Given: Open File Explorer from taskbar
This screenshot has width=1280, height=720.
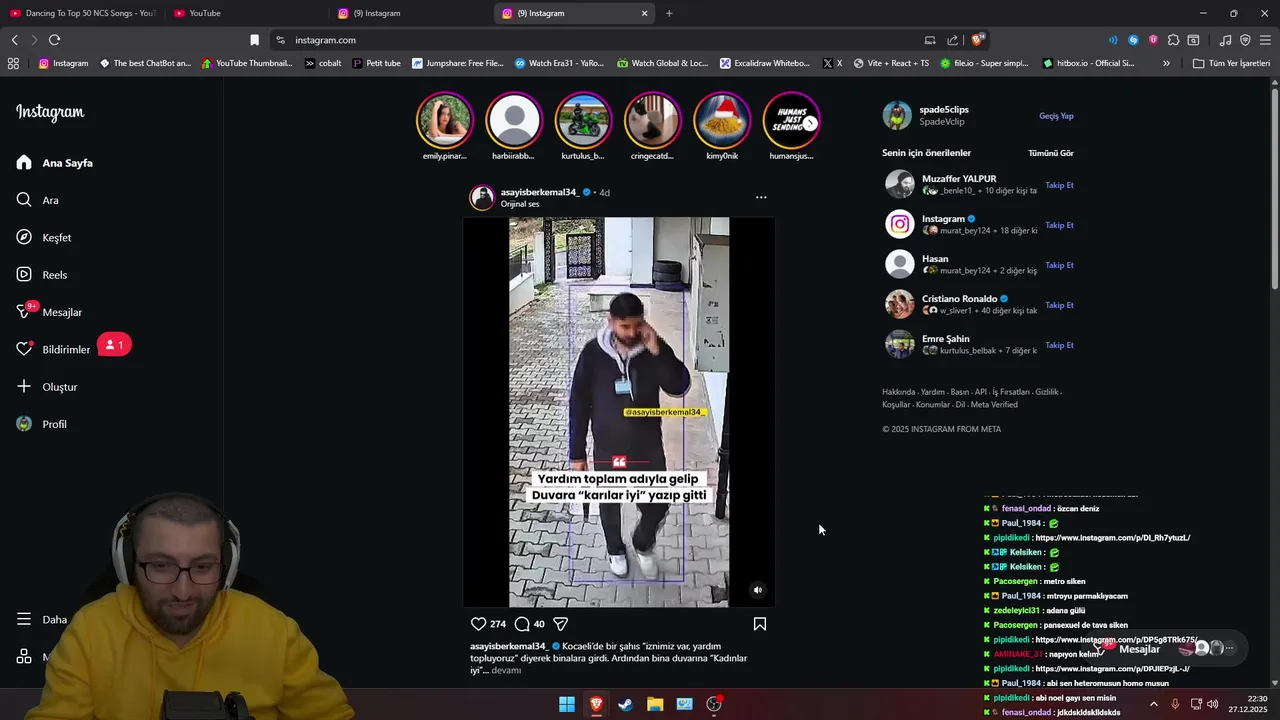Looking at the screenshot, I should [655, 704].
